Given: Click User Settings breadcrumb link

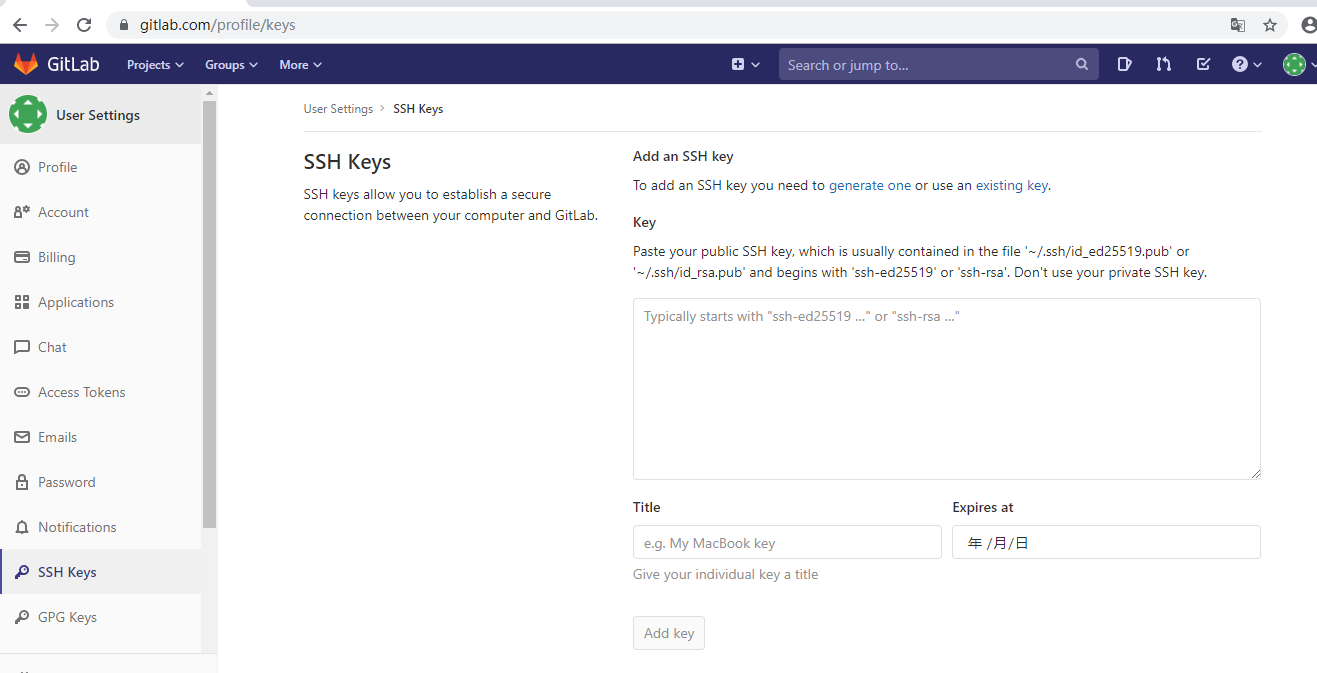Looking at the screenshot, I should click(338, 109).
